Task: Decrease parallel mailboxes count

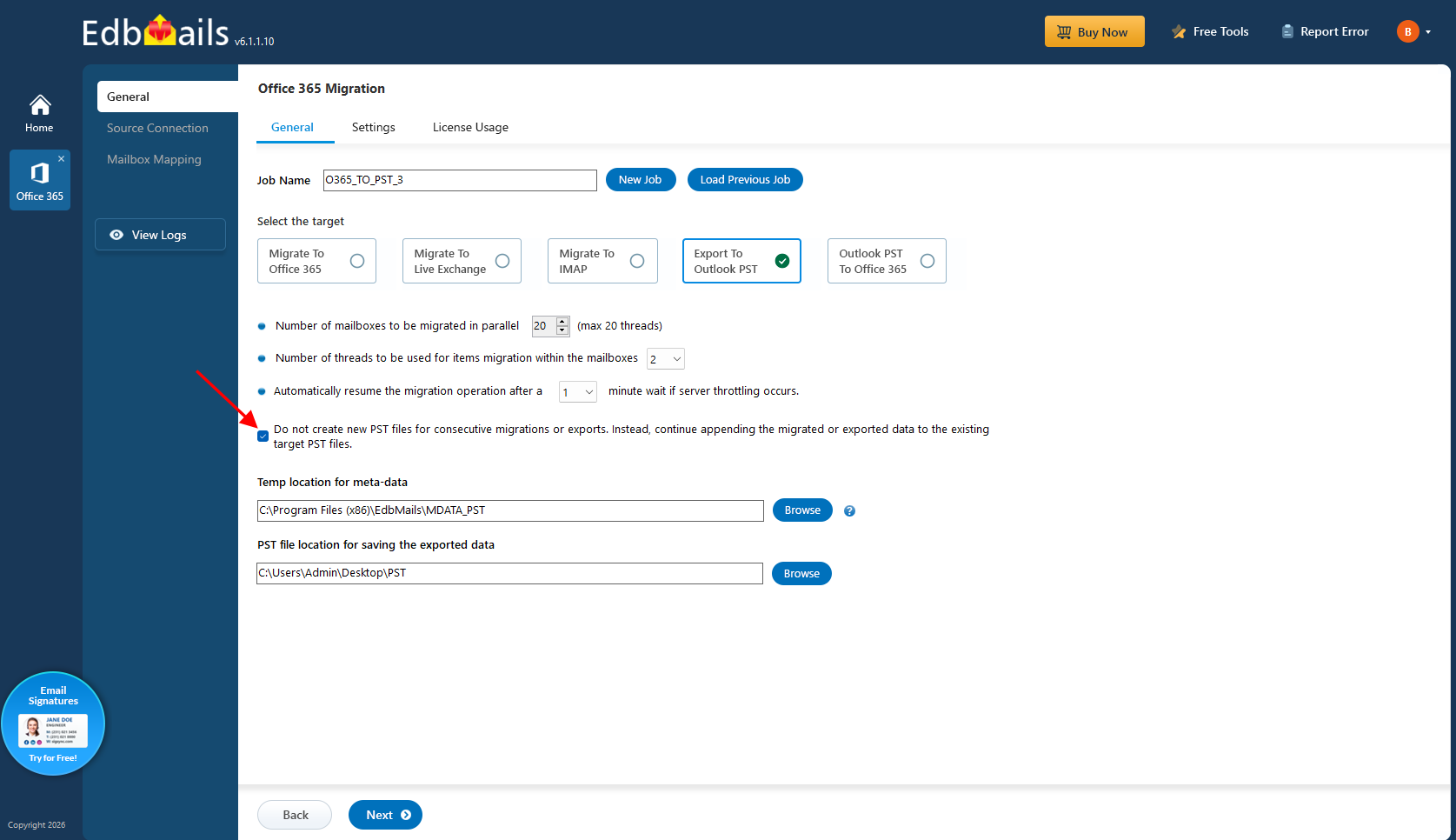Action: [x=562, y=330]
